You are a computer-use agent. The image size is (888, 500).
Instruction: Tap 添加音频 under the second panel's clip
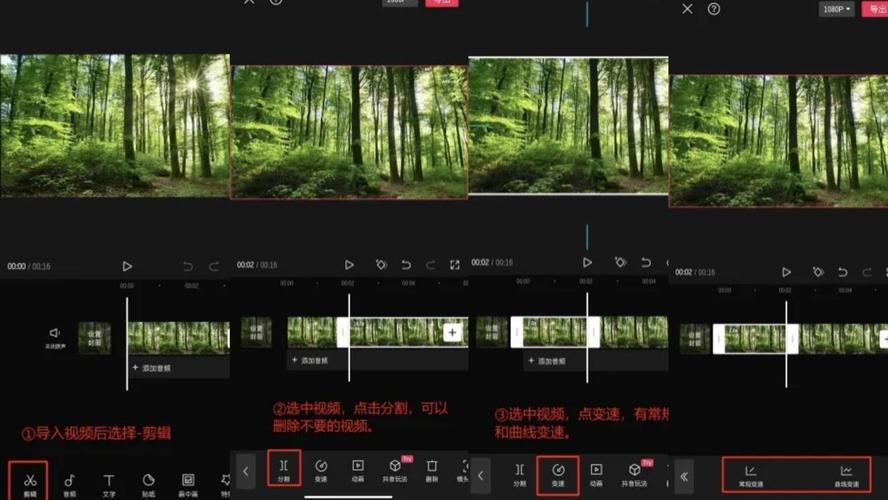tap(310, 360)
